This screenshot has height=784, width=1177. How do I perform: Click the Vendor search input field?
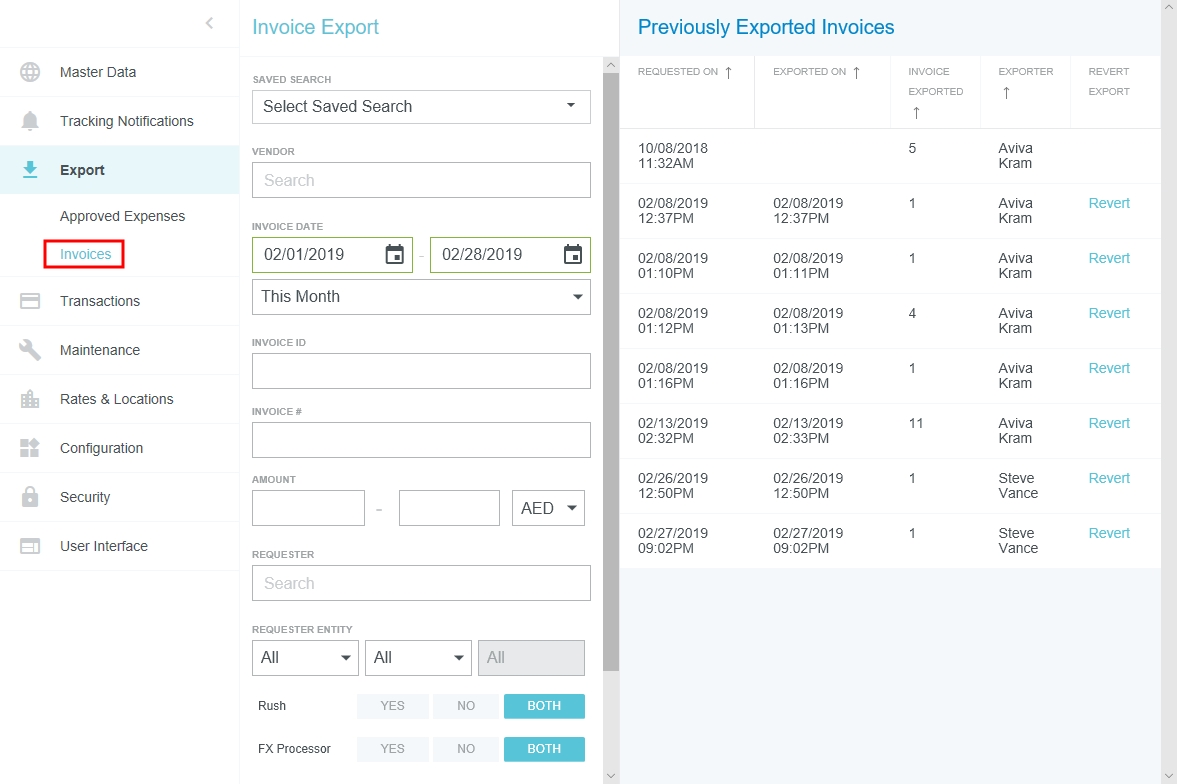421,180
